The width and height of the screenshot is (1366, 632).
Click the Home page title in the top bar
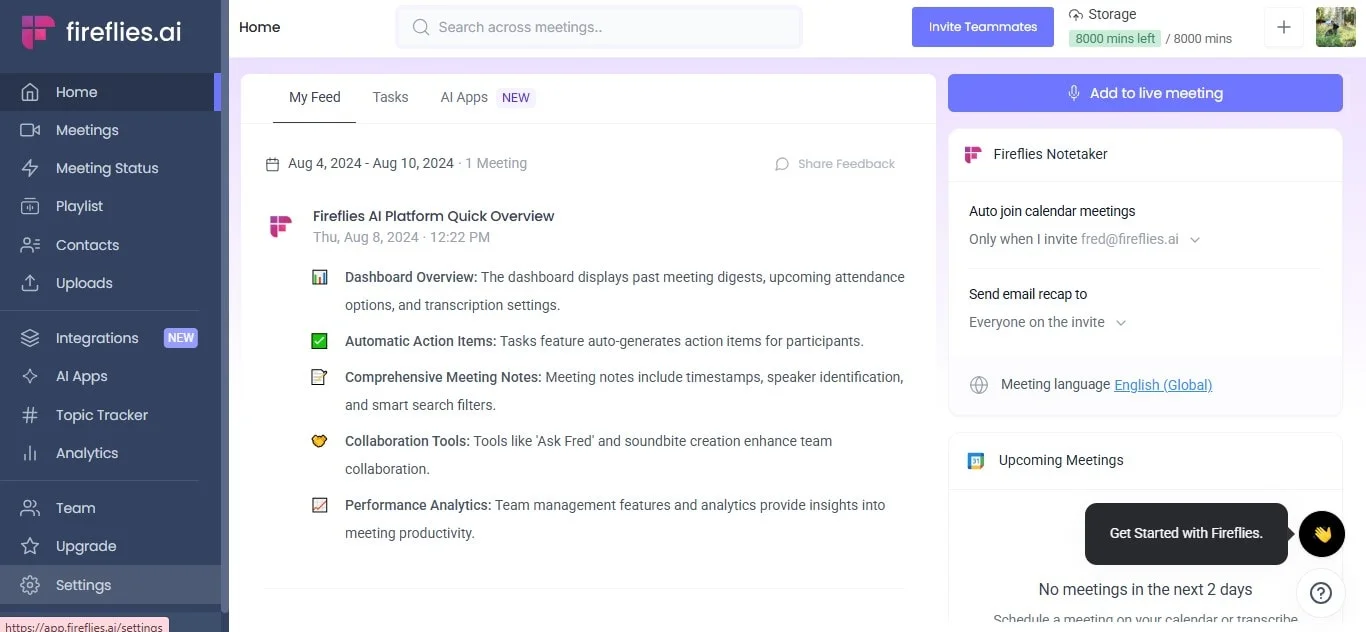[260, 27]
